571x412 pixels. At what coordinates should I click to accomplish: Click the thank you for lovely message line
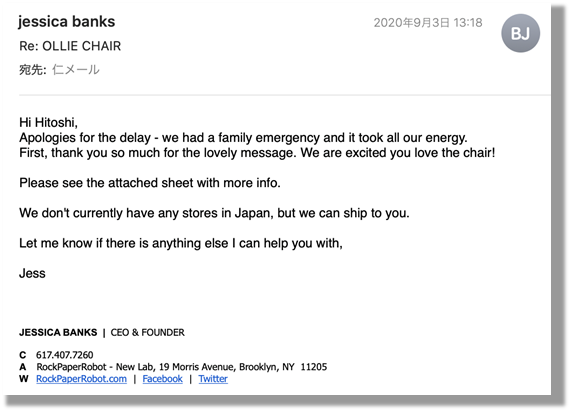(x=257, y=153)
